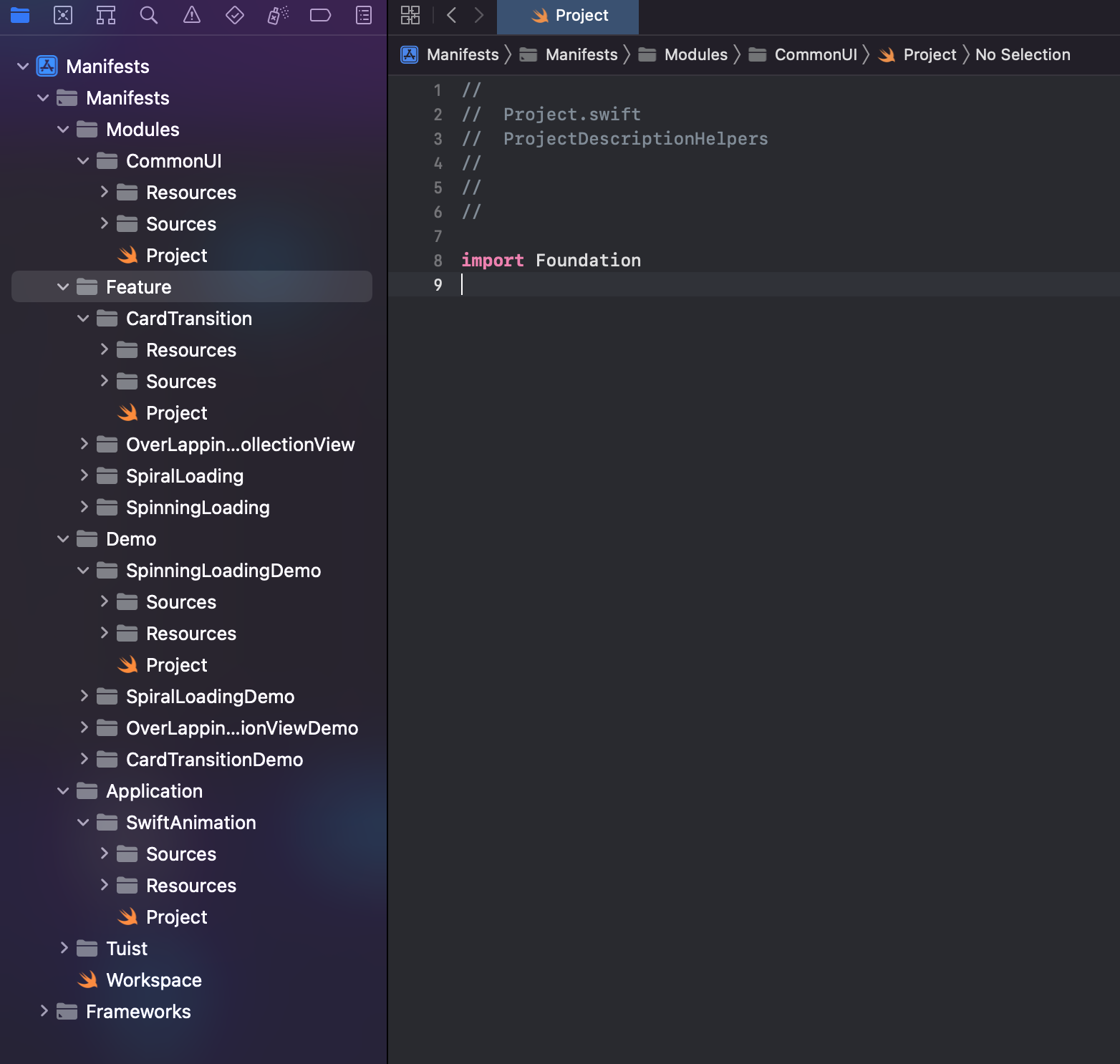Screen dimensions: 1120x1064
Task: Open the Symbol navigator
Action: (106, 15)
